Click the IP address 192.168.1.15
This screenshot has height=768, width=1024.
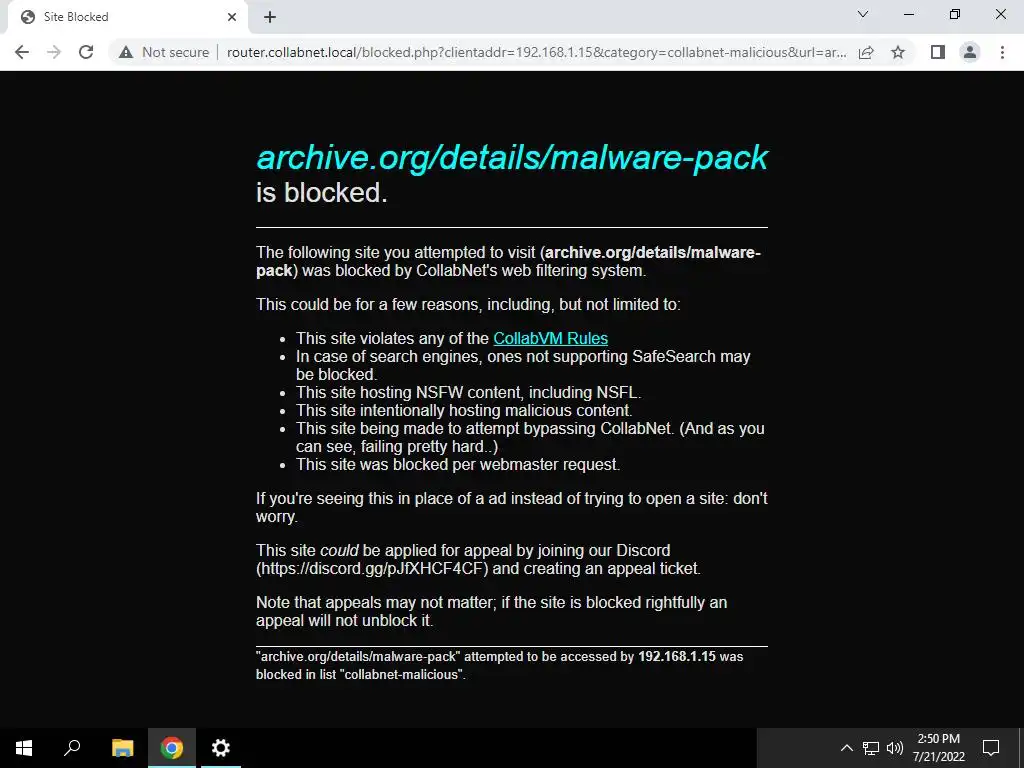click(x=677, y=656)
